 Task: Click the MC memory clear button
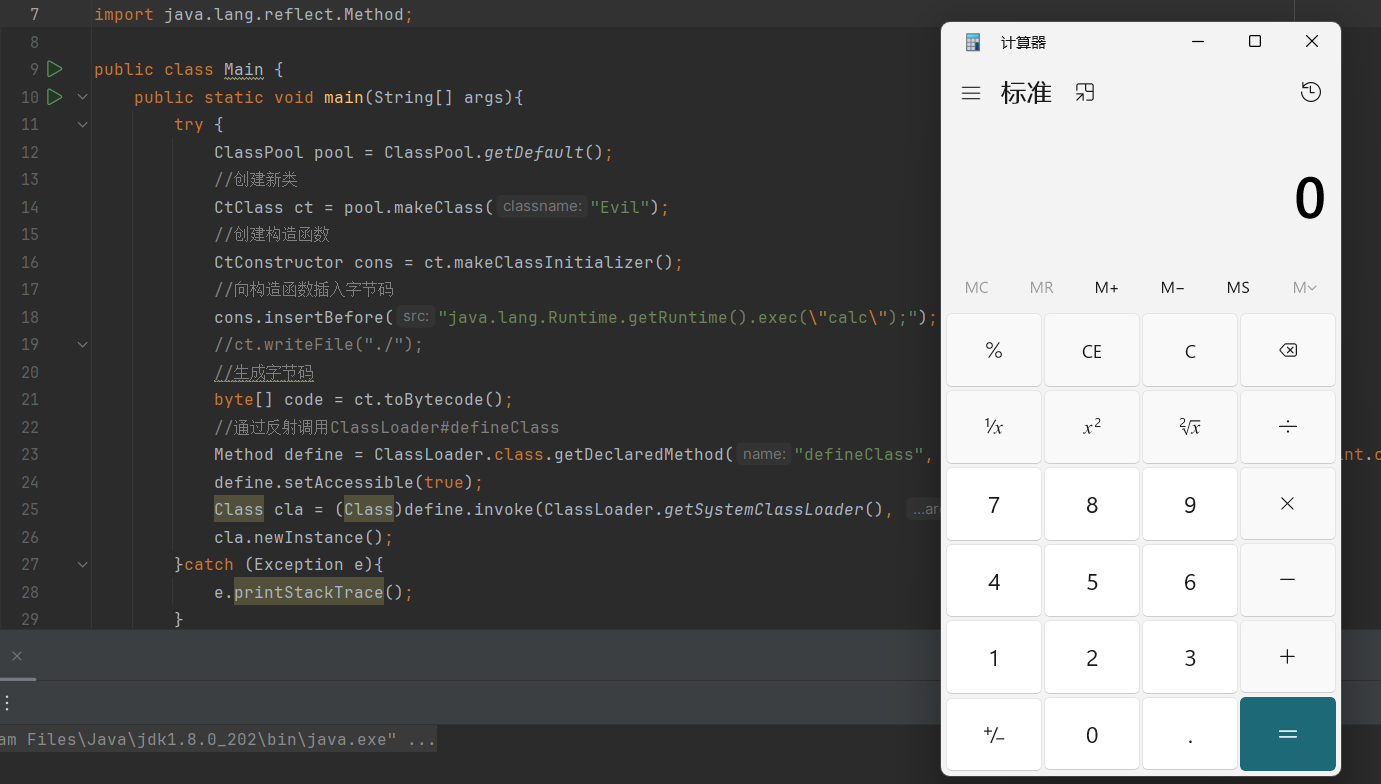977,287
